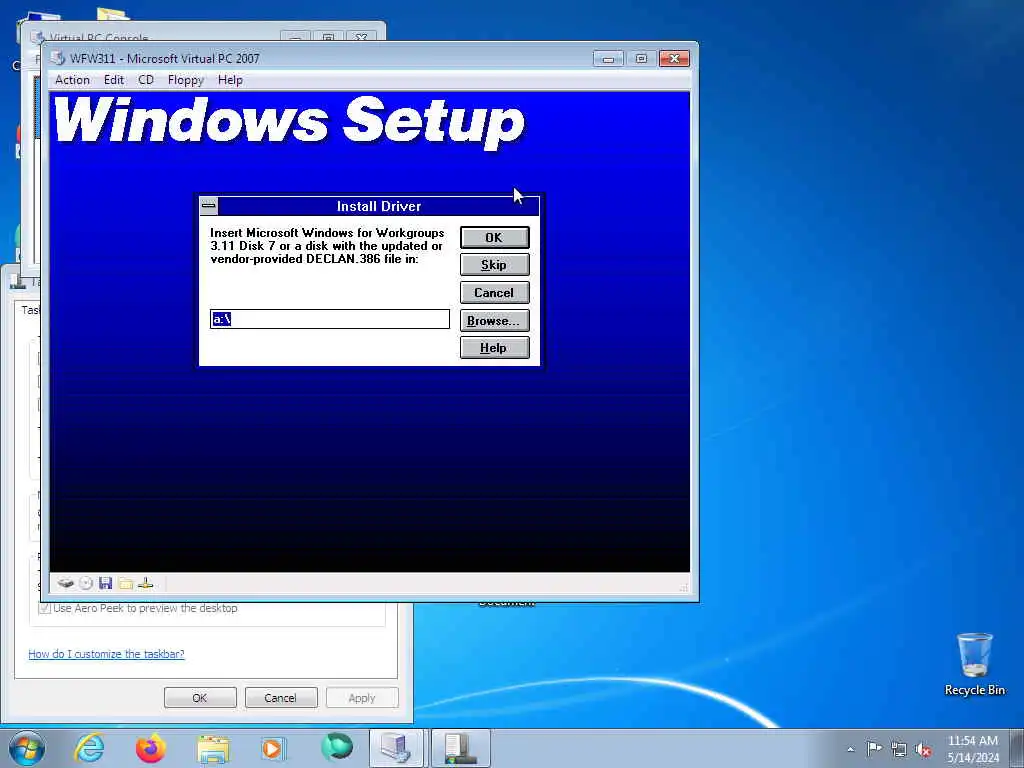
Task: Open the Help menu in Virtual PC
Action: 230,80
